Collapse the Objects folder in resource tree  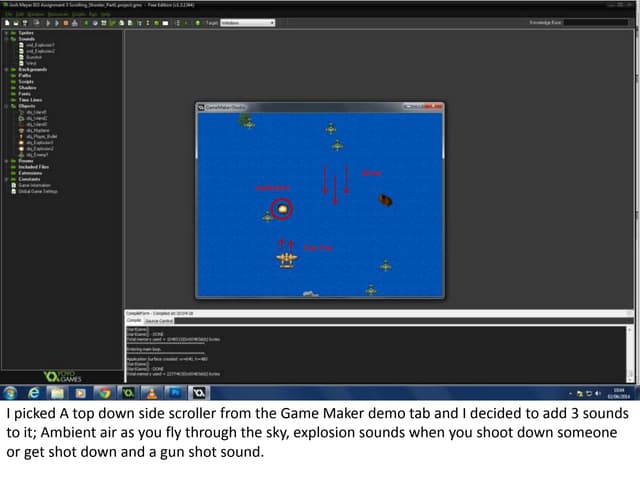click(5, 104)
